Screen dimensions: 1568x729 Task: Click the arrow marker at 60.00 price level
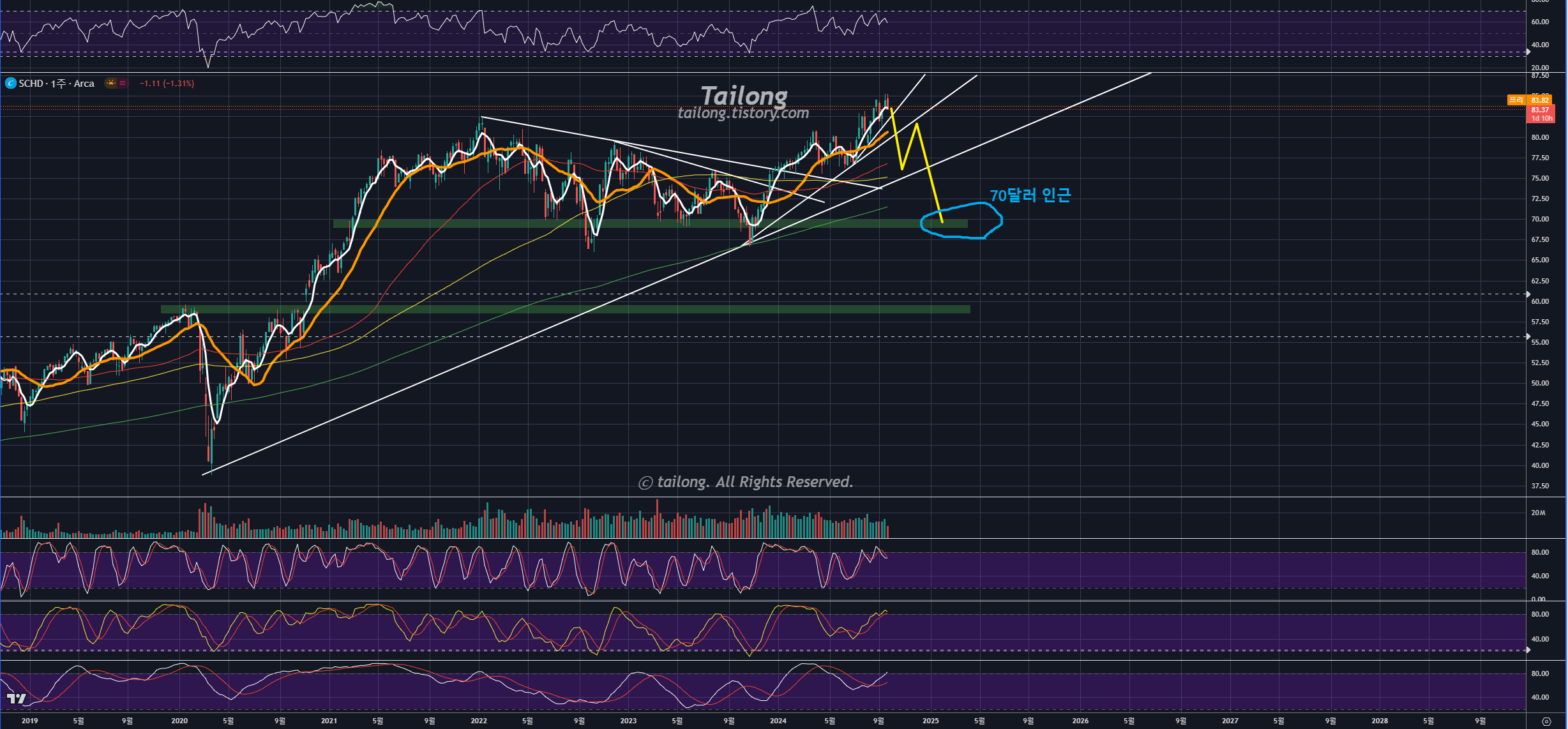tap(1528, 294)
